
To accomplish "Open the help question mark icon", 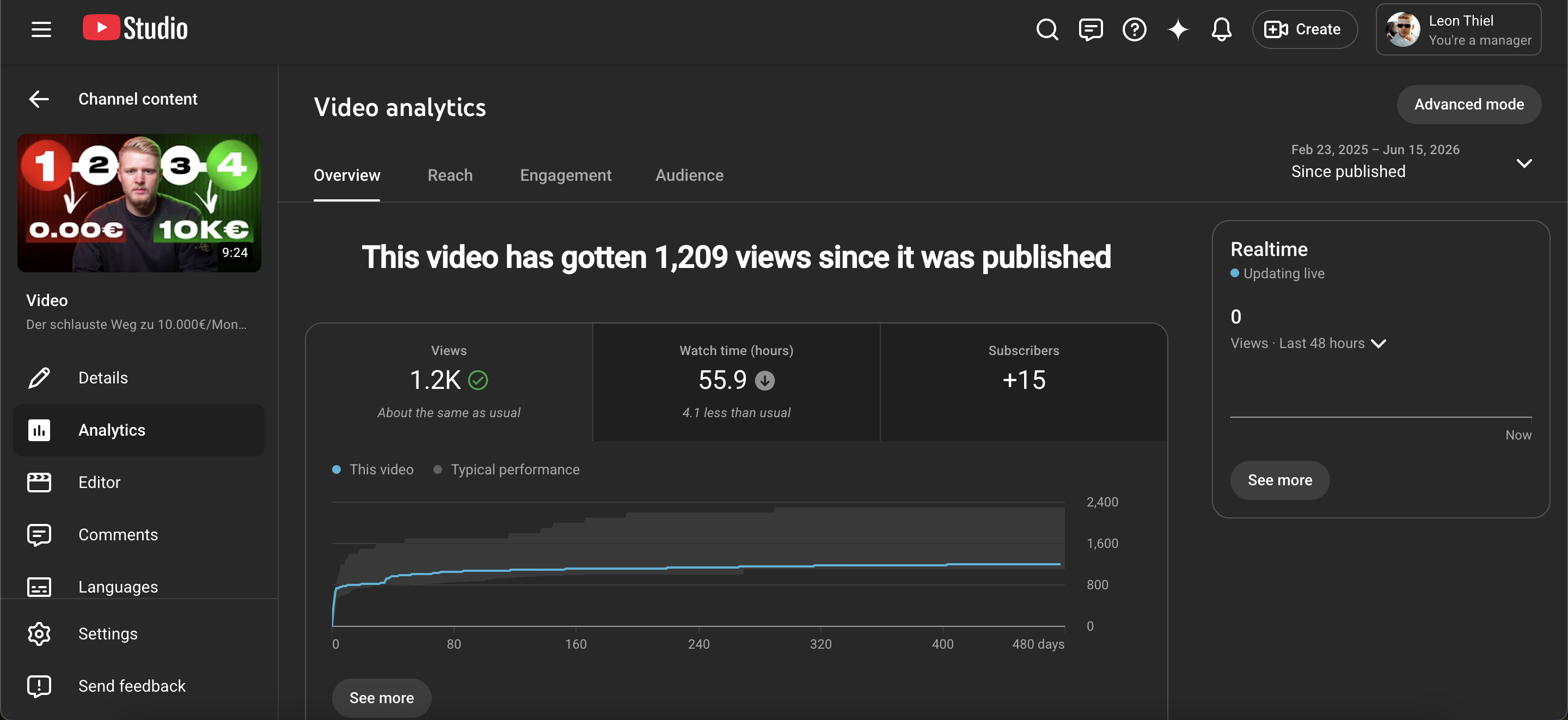I will click(1134, 29).
